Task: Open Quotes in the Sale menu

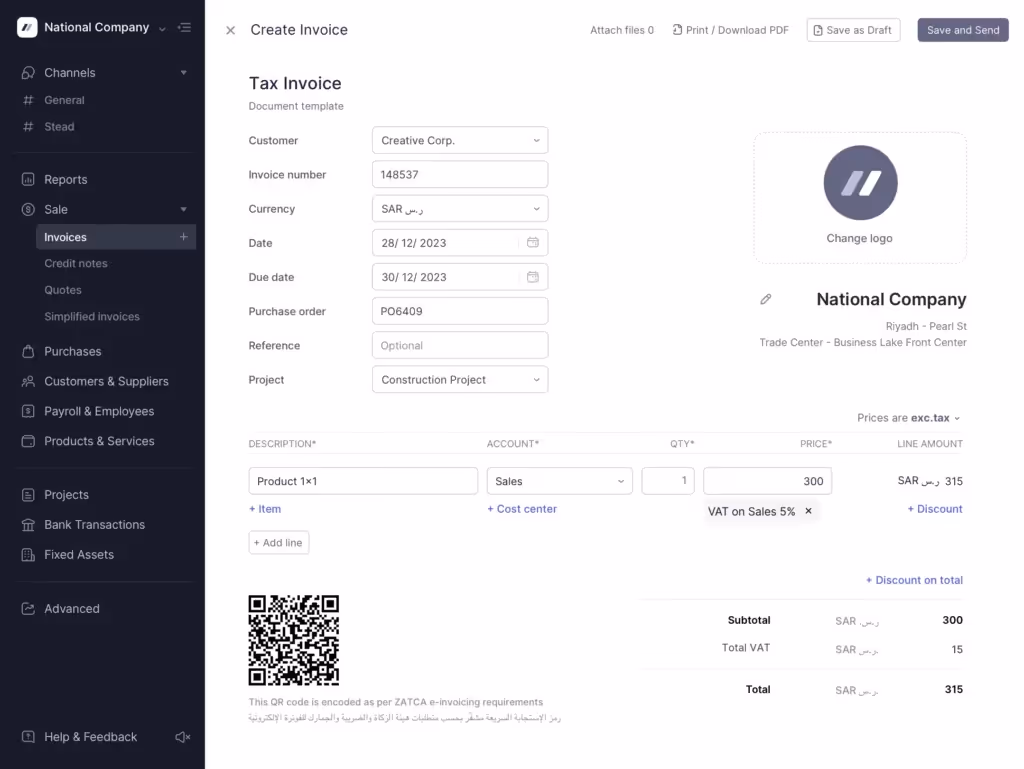Action: point(63,290)
